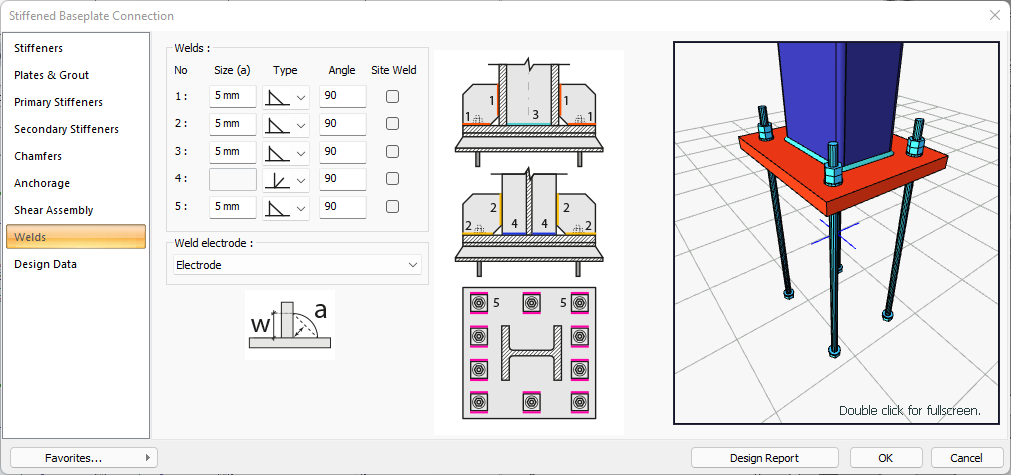Image resolution: width=1011 pixels, height=475 pixels.
Task: Click the baseplate plan view diagram
Action: tap(530, 353)
